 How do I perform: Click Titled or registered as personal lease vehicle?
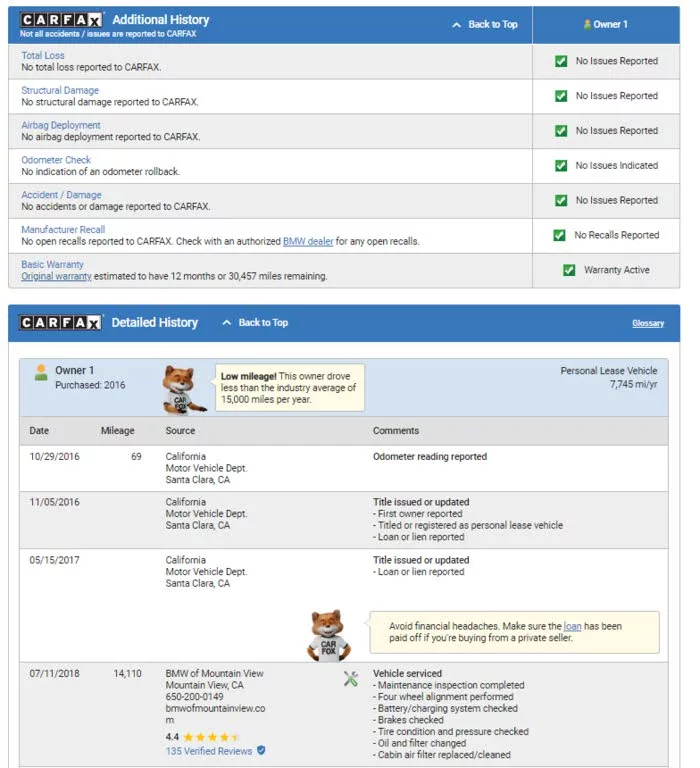[468, 525]
